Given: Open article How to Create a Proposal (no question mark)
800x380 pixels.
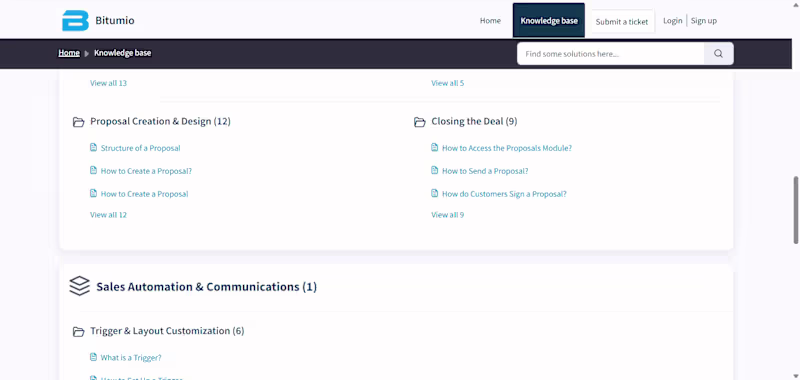Looking at the screenshot, I should [144, 194].
